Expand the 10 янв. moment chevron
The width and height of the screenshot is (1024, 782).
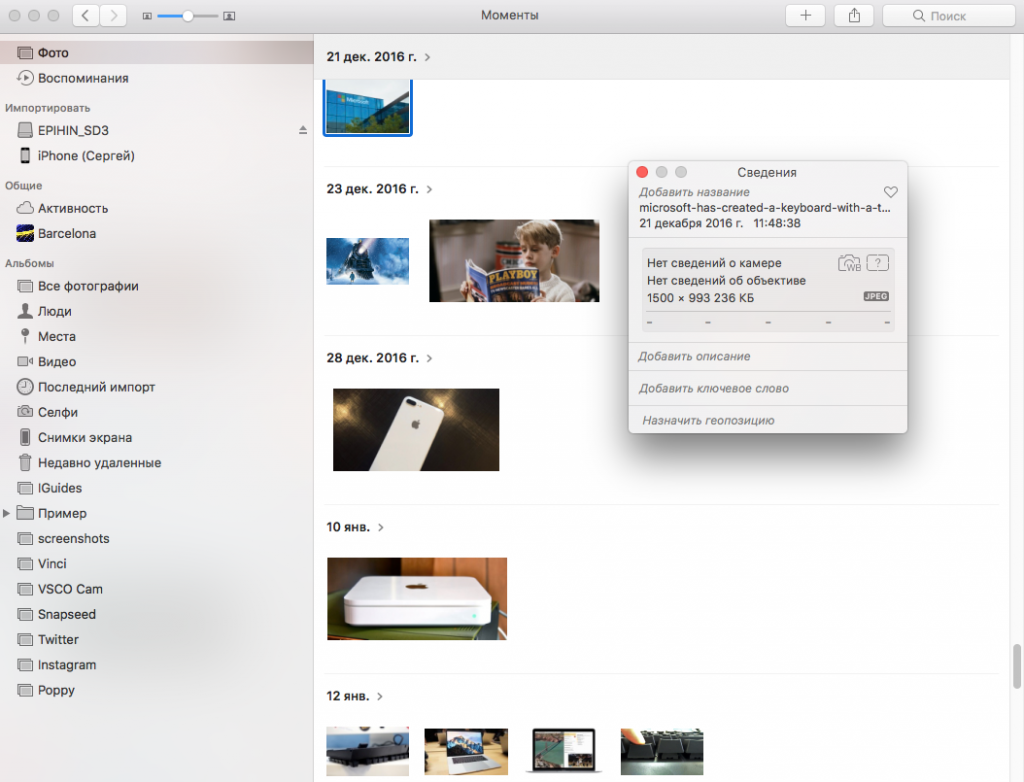point(381,527)
